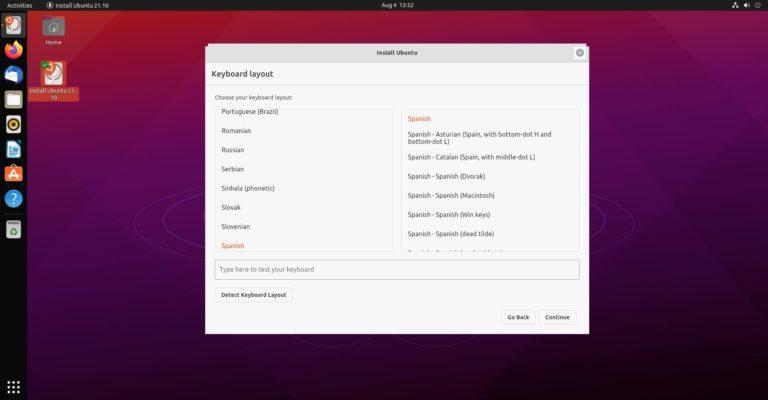Close the Install Ubuntu window
This screenshot has width=768, height=400.
pyautogui.click(x=580, y=52)
